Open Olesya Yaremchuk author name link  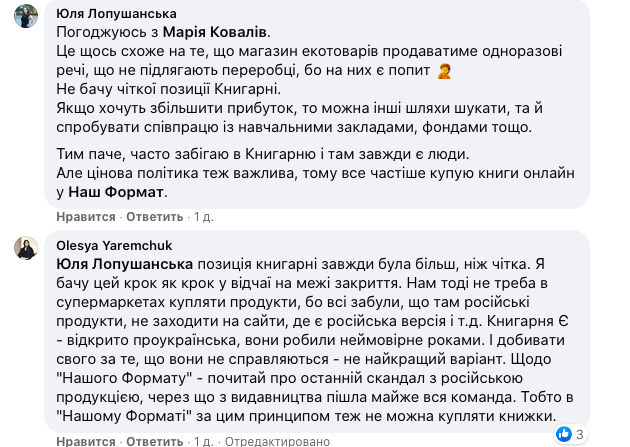[112, 242]
